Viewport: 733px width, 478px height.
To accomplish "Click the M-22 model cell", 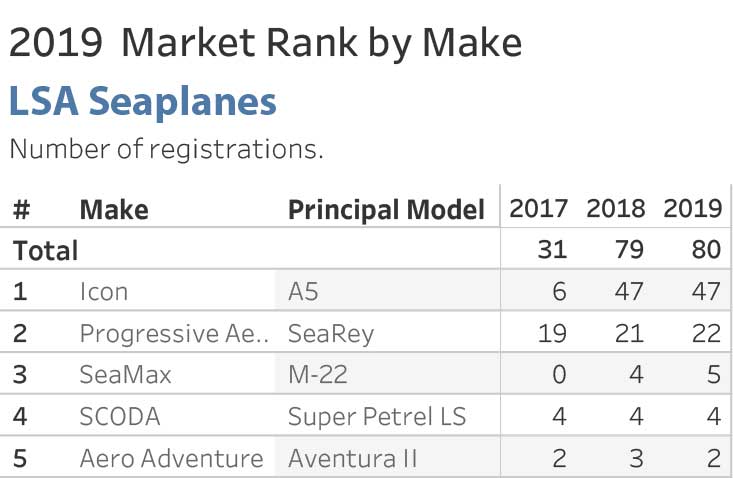I will click(318, 375).
